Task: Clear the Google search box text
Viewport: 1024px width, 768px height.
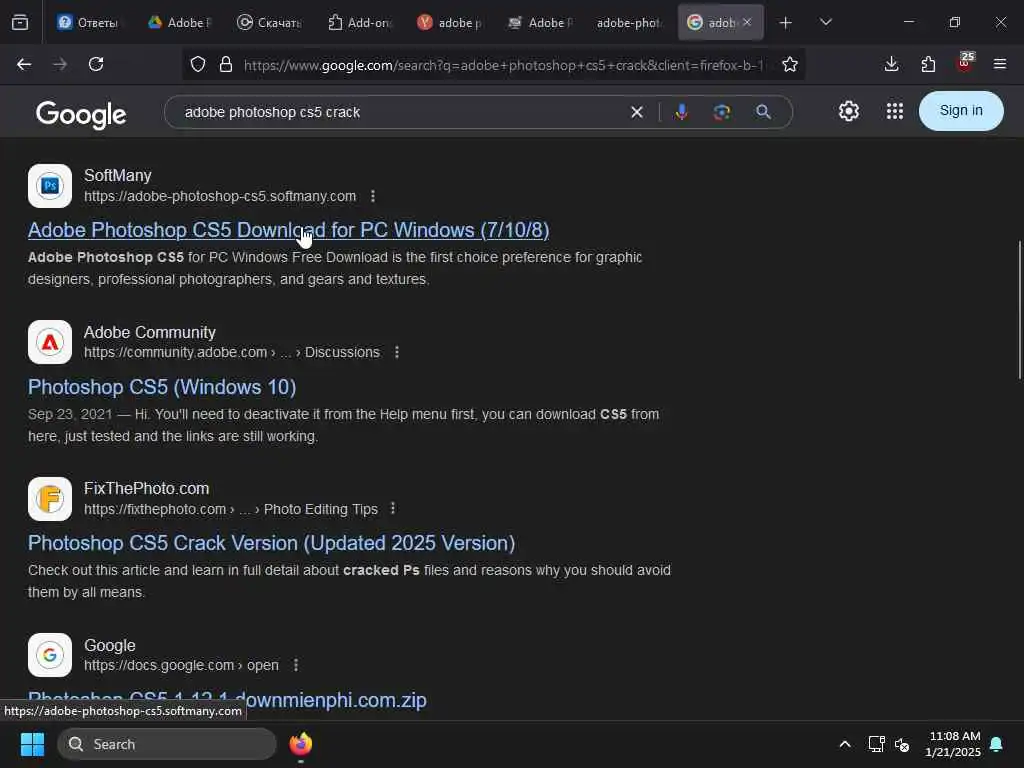Action: [x=637, y=112]
